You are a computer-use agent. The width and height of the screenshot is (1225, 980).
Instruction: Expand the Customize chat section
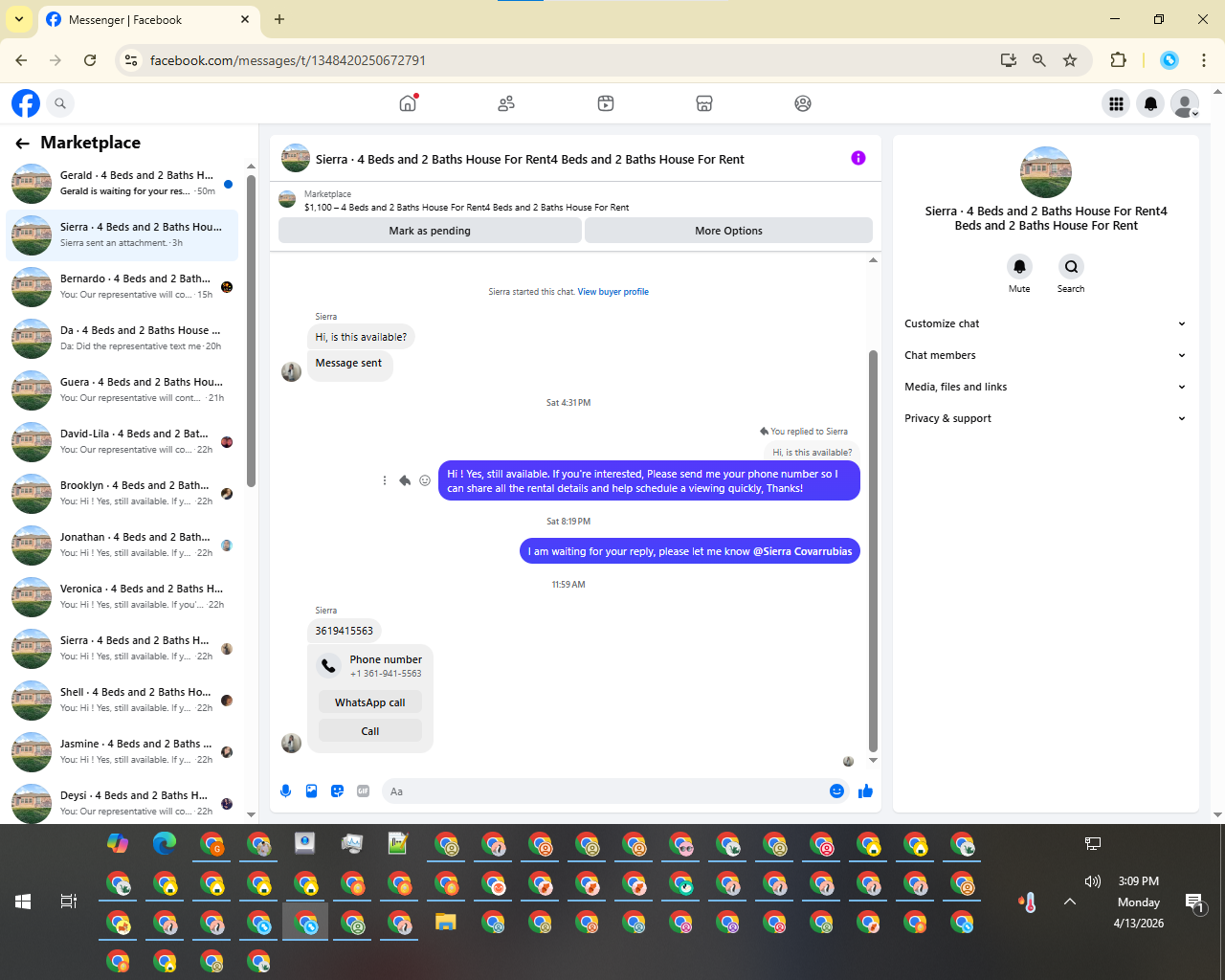click(1045, 323)
